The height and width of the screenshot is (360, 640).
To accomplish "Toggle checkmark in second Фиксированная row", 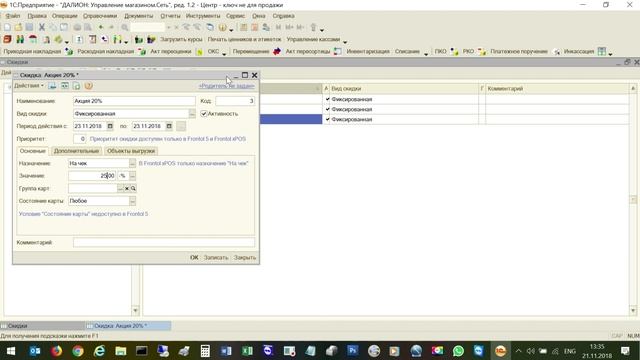I will (x=327, y=109).
